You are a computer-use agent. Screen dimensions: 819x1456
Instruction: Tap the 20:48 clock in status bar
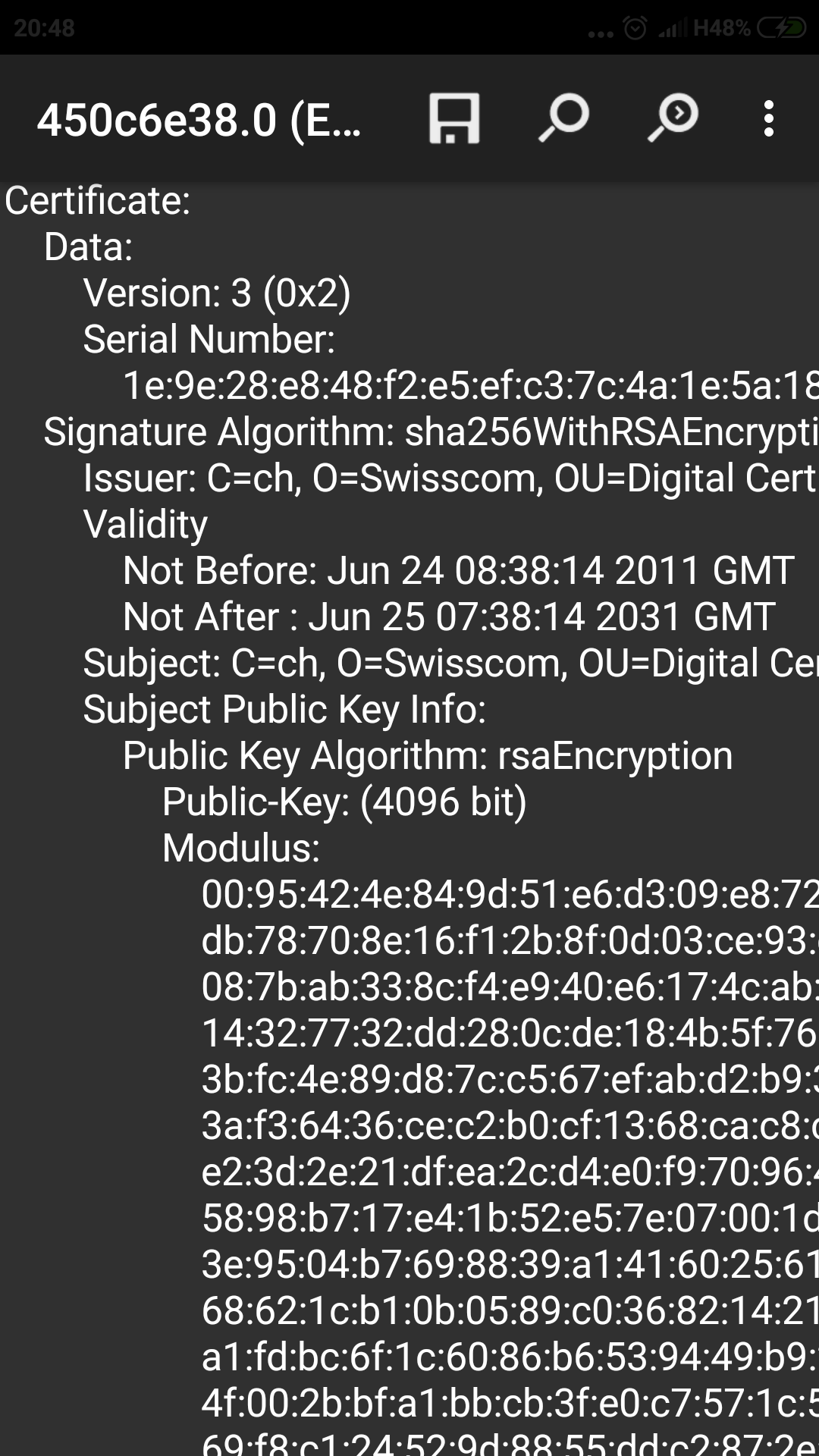tap(44, 29)
